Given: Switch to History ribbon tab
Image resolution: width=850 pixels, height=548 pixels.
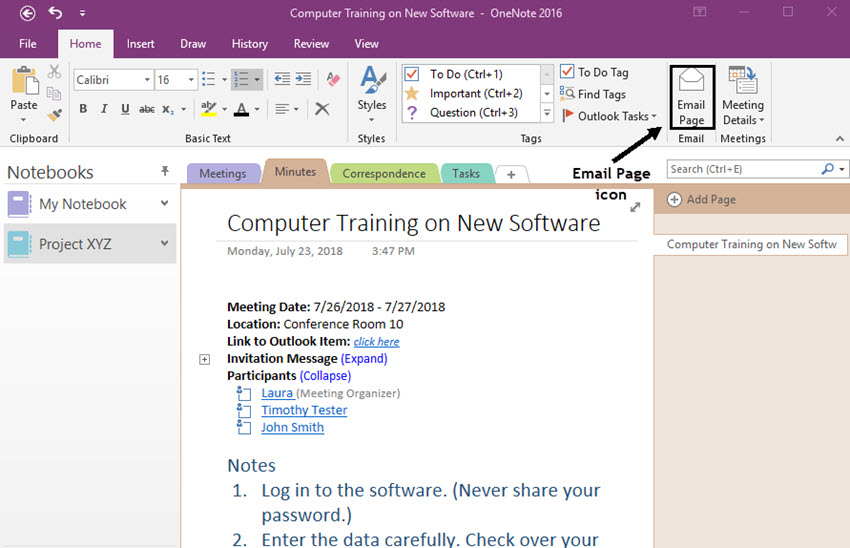Looking at the screenshot, I should click(x=249, y=44).
